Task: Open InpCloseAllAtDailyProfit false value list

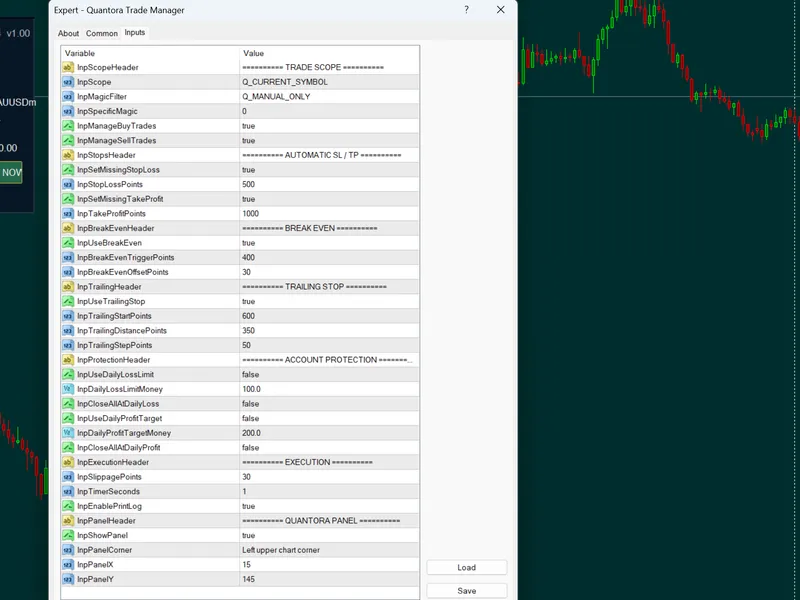Action: click(330, 447)
